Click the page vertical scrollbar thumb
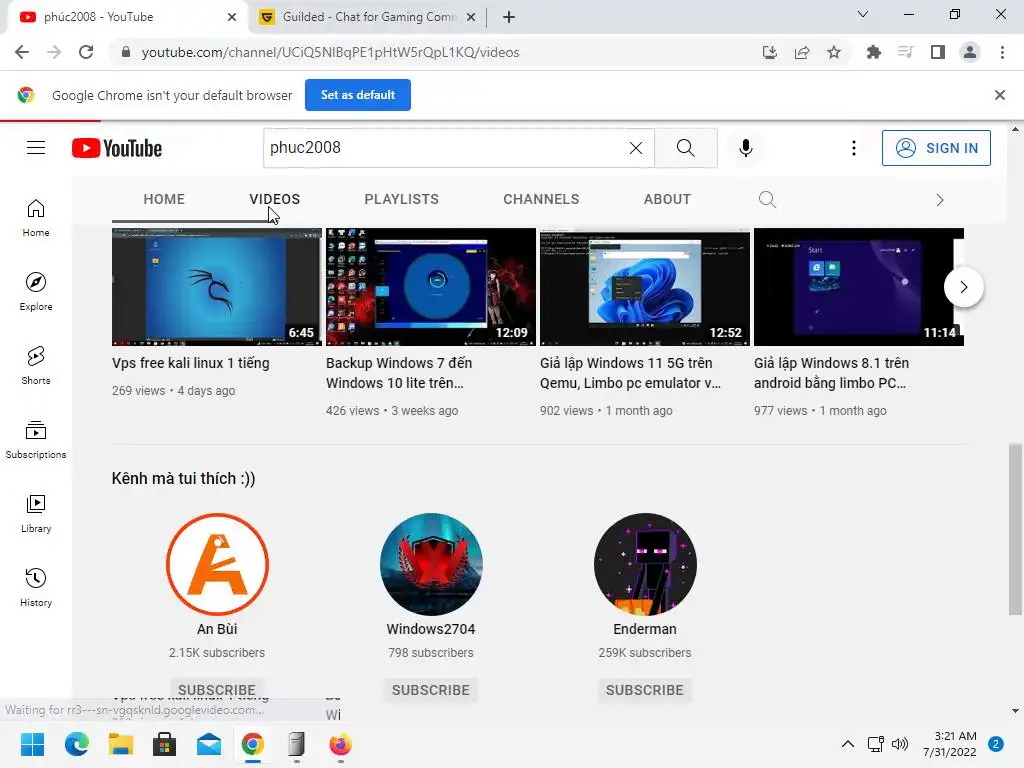The height and width of the screenshot is (768, 1024). pos(1015,529)
